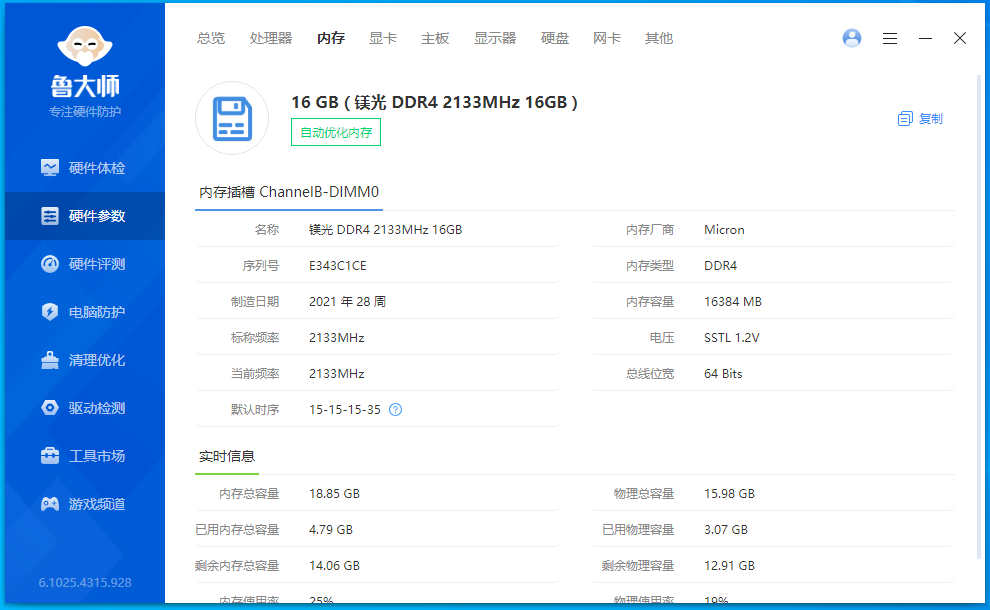Copy memory info with 复制 button
Viewport: 990px width, 610px height.
(x=920, y=118)
